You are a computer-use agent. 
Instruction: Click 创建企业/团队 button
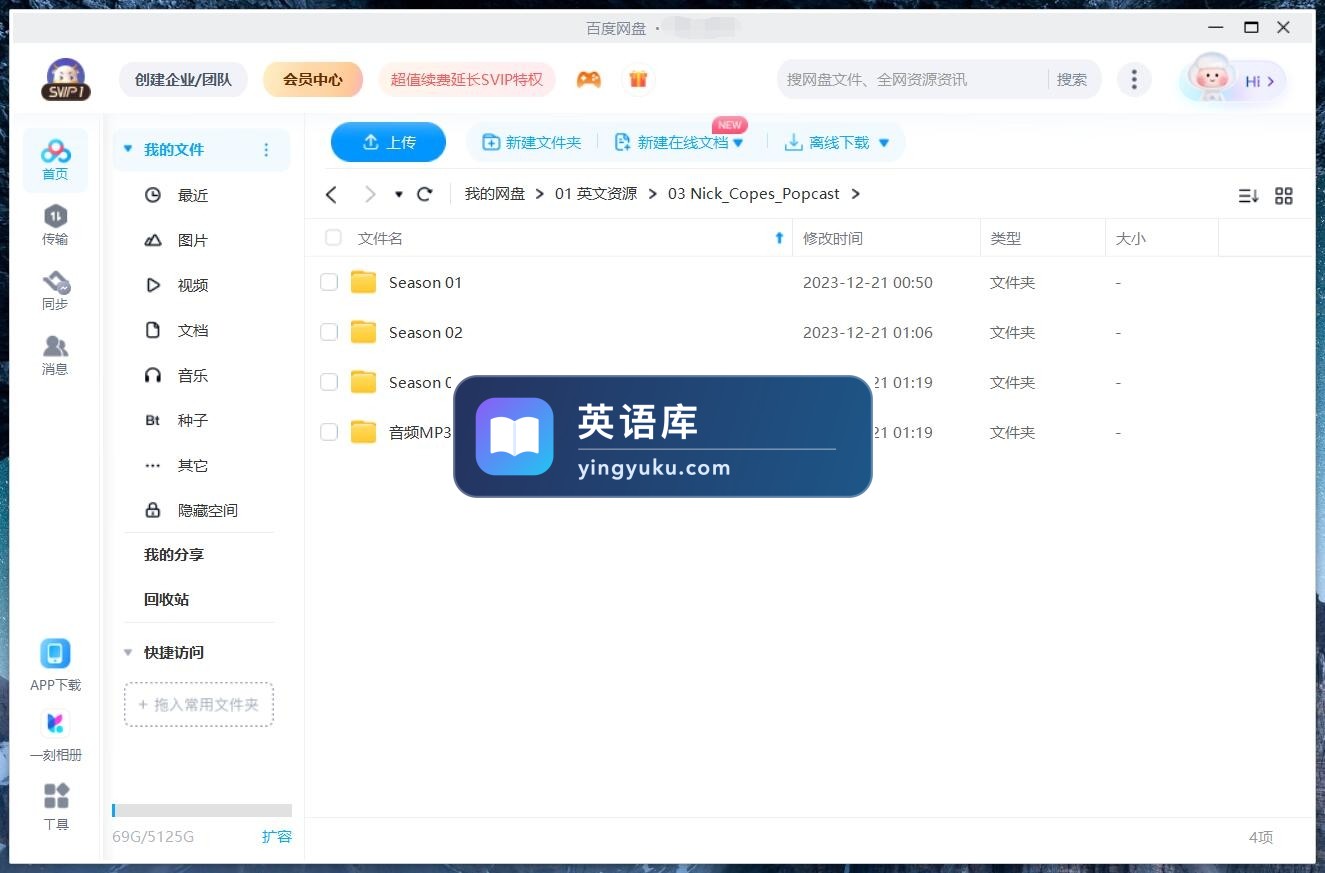183,79
